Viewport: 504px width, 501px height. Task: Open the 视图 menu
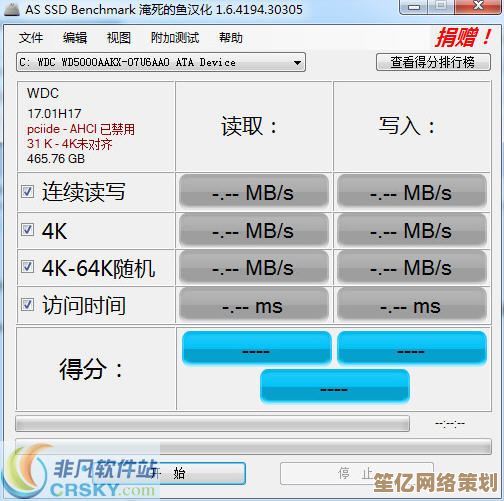coord(119,38)
